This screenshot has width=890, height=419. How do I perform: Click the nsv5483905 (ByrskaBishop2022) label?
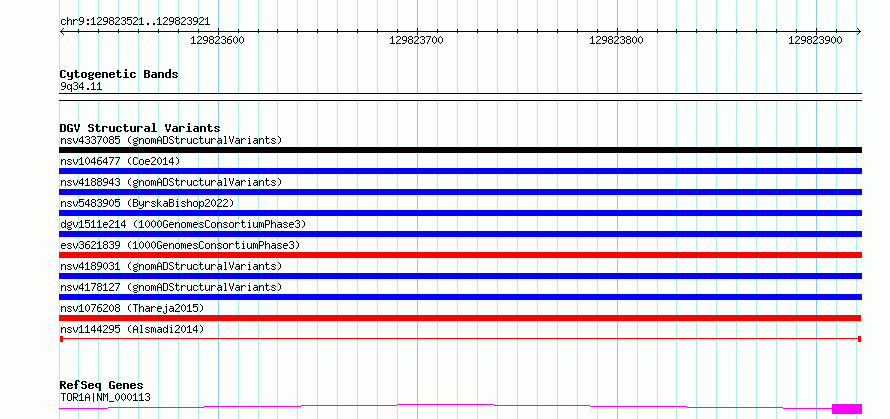point(146,203)
